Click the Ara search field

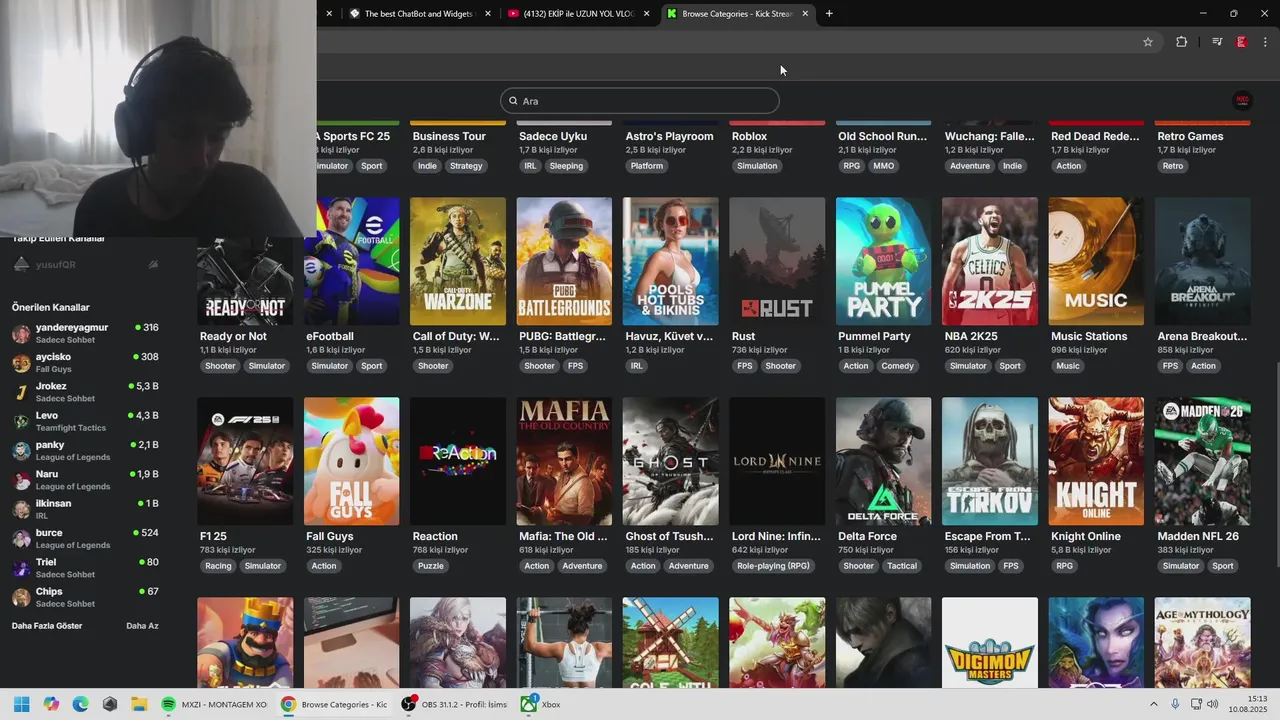[640, 101]
